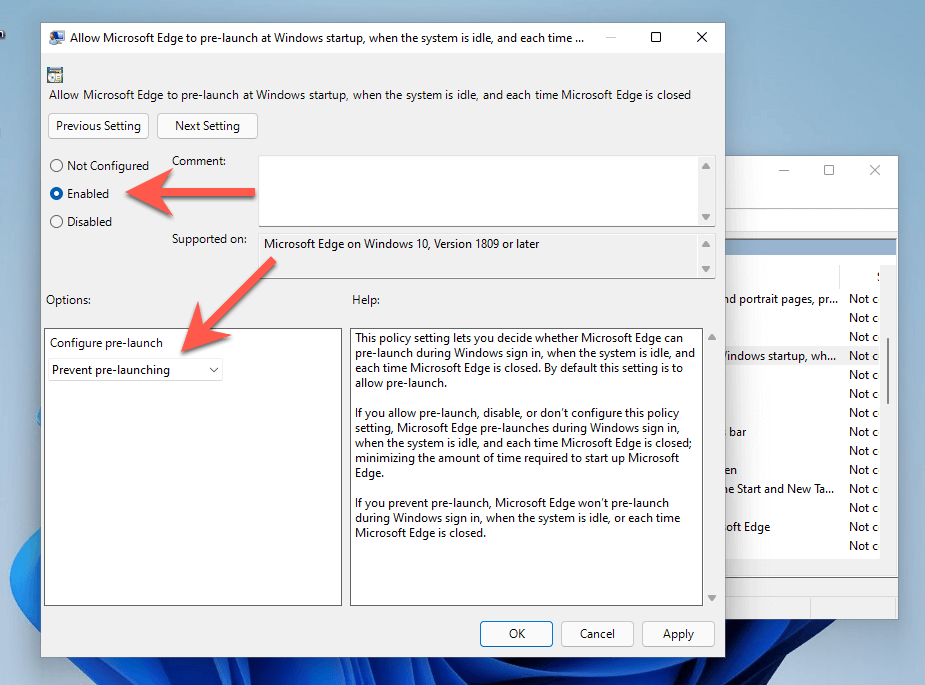Click the Help text 'This policy setting lets you decide'
The width and height of the screenshot is (925, 685).
coord(448,338)
